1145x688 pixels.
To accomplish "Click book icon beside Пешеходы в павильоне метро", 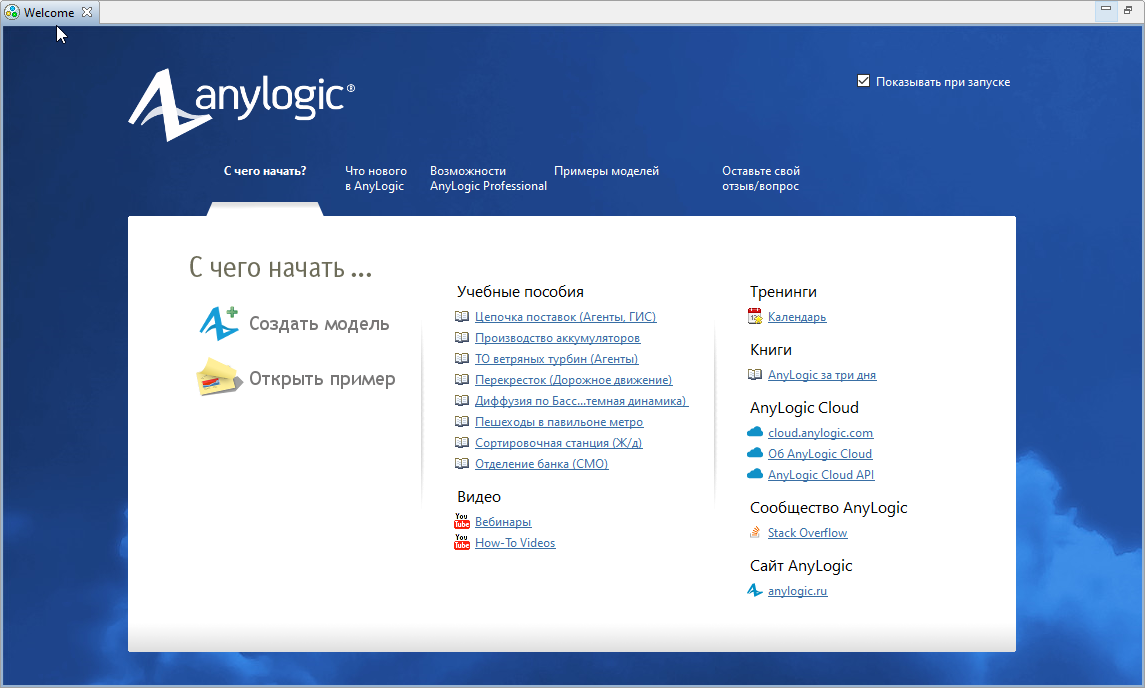I will point(462,422).
